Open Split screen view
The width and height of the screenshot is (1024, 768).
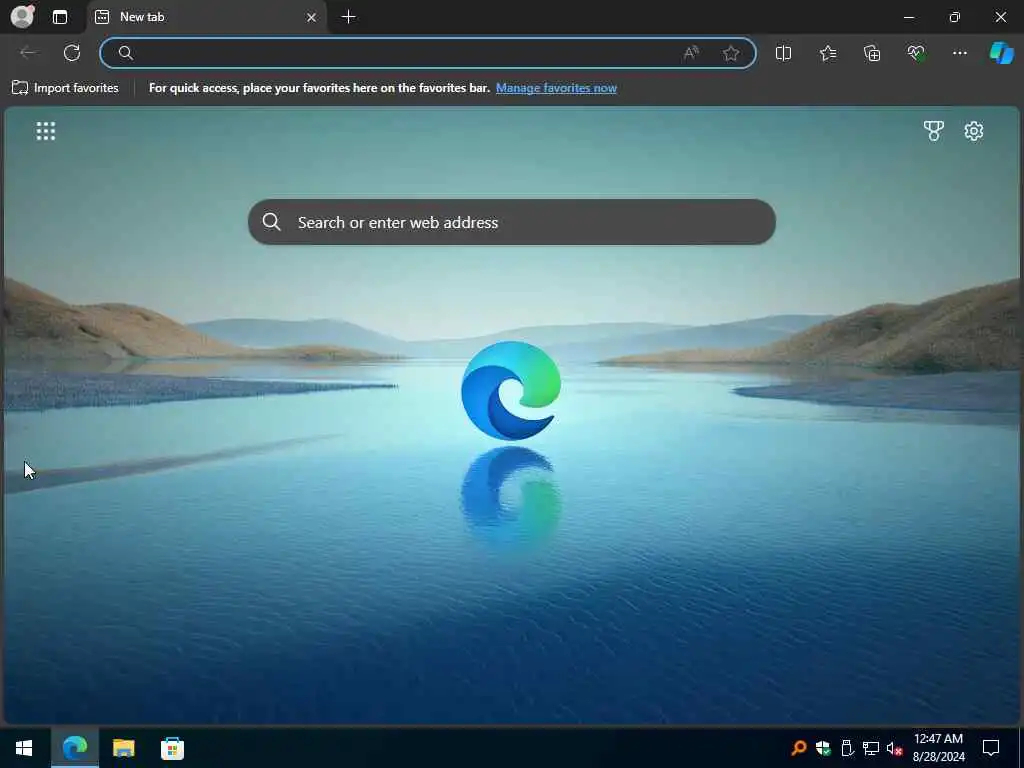pos(783,53)
